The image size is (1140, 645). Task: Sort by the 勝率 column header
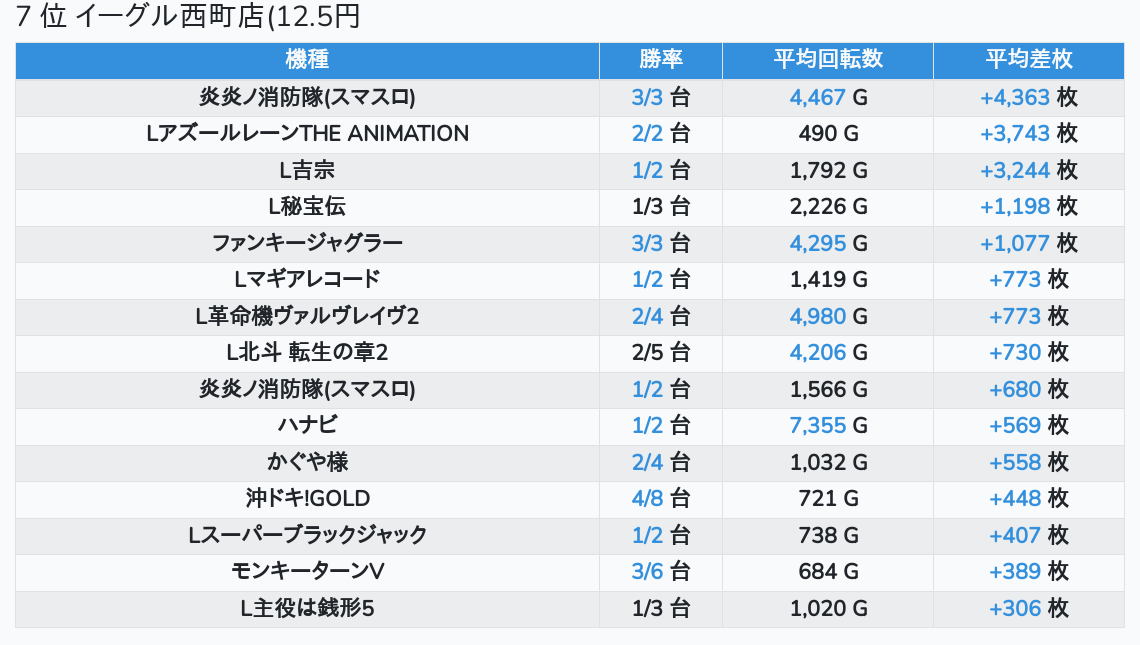point(661,60)
